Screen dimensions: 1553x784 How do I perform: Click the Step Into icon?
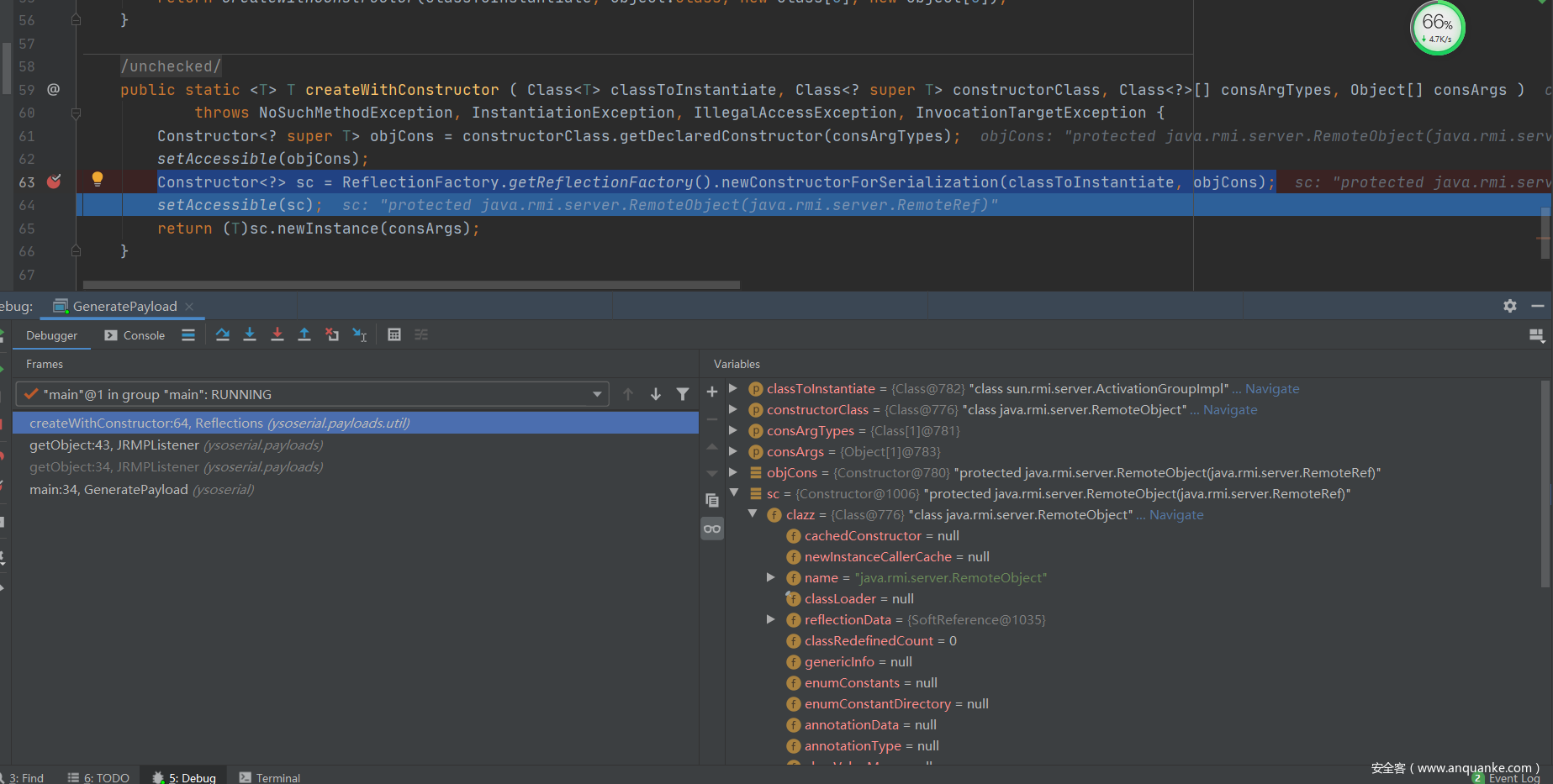(250, 334)
